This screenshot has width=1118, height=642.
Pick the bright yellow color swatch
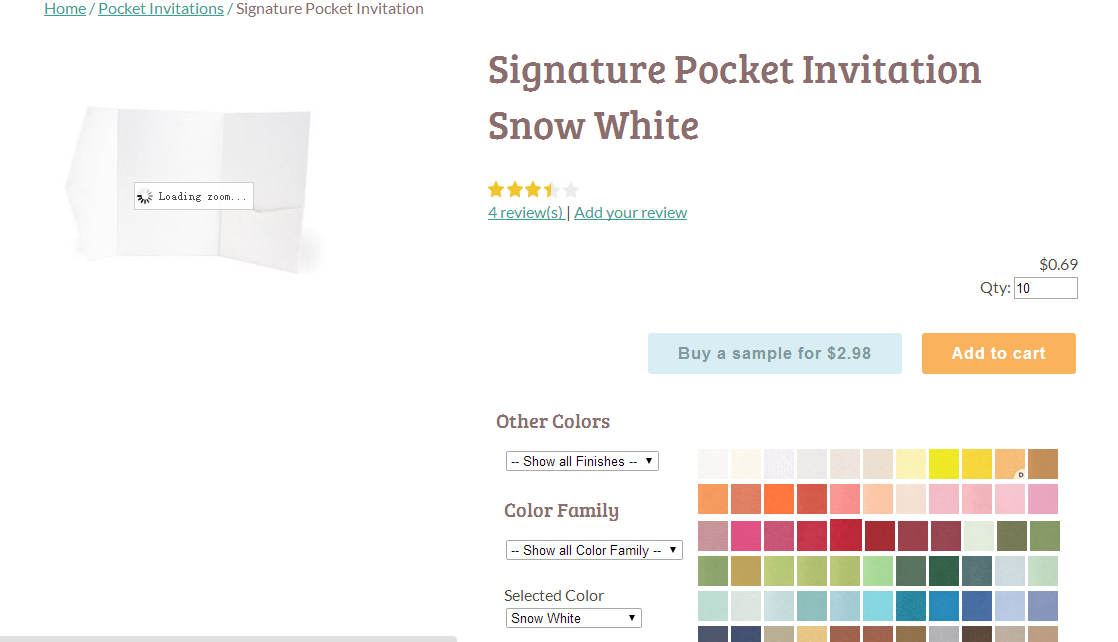(943, 464)
